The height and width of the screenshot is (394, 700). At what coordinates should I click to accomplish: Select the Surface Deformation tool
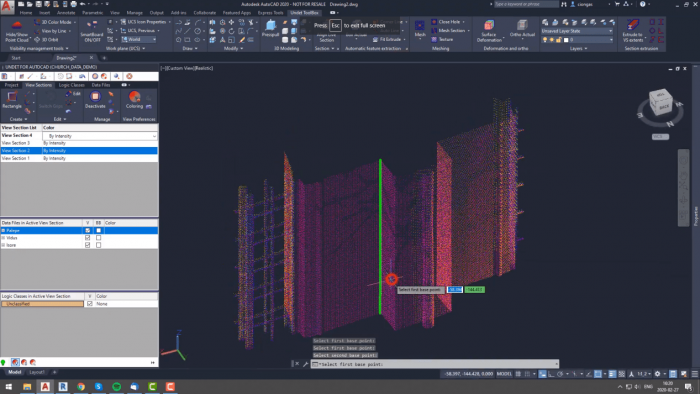pos(489,31)
